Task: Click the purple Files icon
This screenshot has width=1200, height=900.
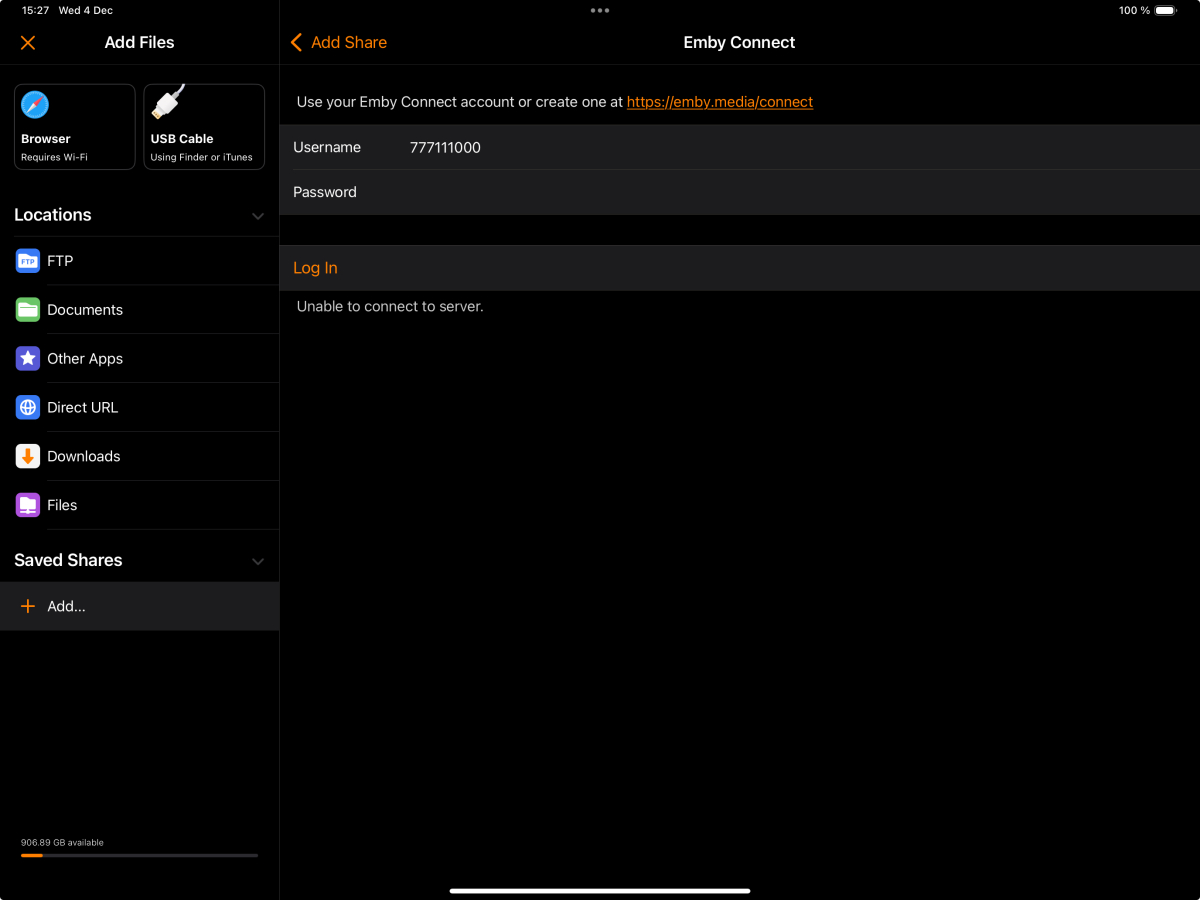Action: pyautogui.click(x=28, y=505)
